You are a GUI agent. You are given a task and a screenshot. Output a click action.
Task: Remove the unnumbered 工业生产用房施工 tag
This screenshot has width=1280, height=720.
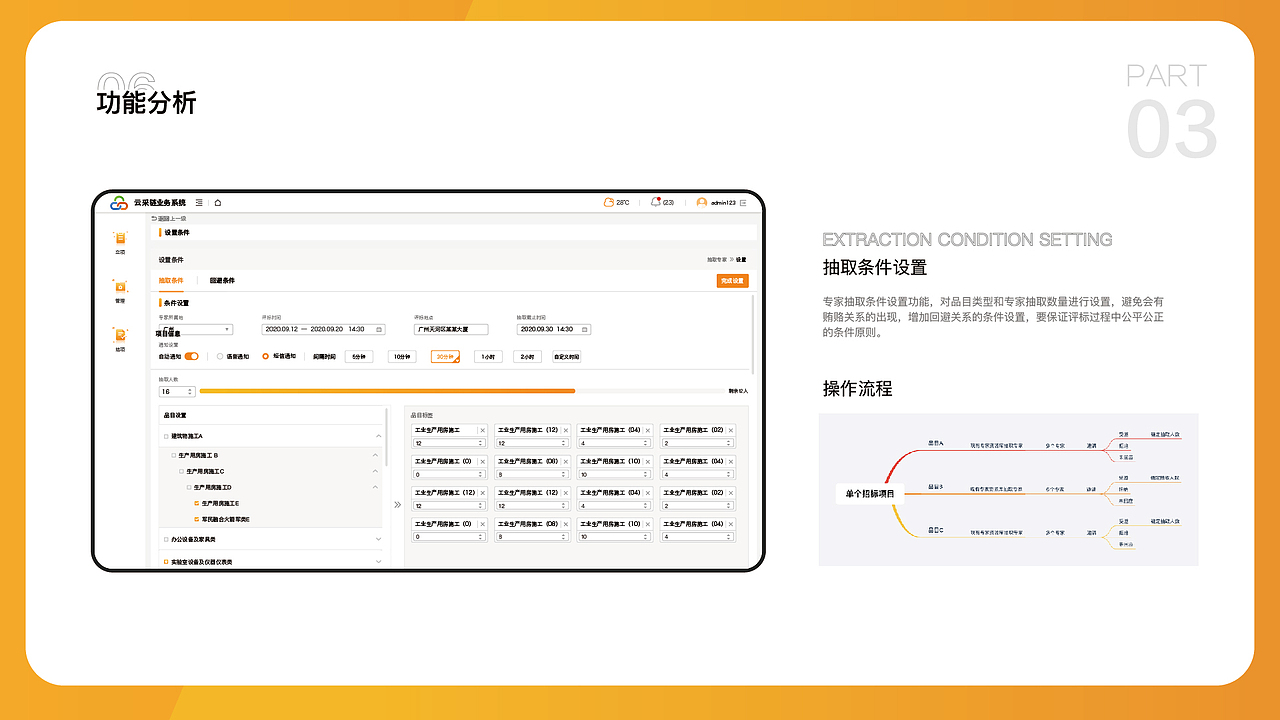[482, 430]
